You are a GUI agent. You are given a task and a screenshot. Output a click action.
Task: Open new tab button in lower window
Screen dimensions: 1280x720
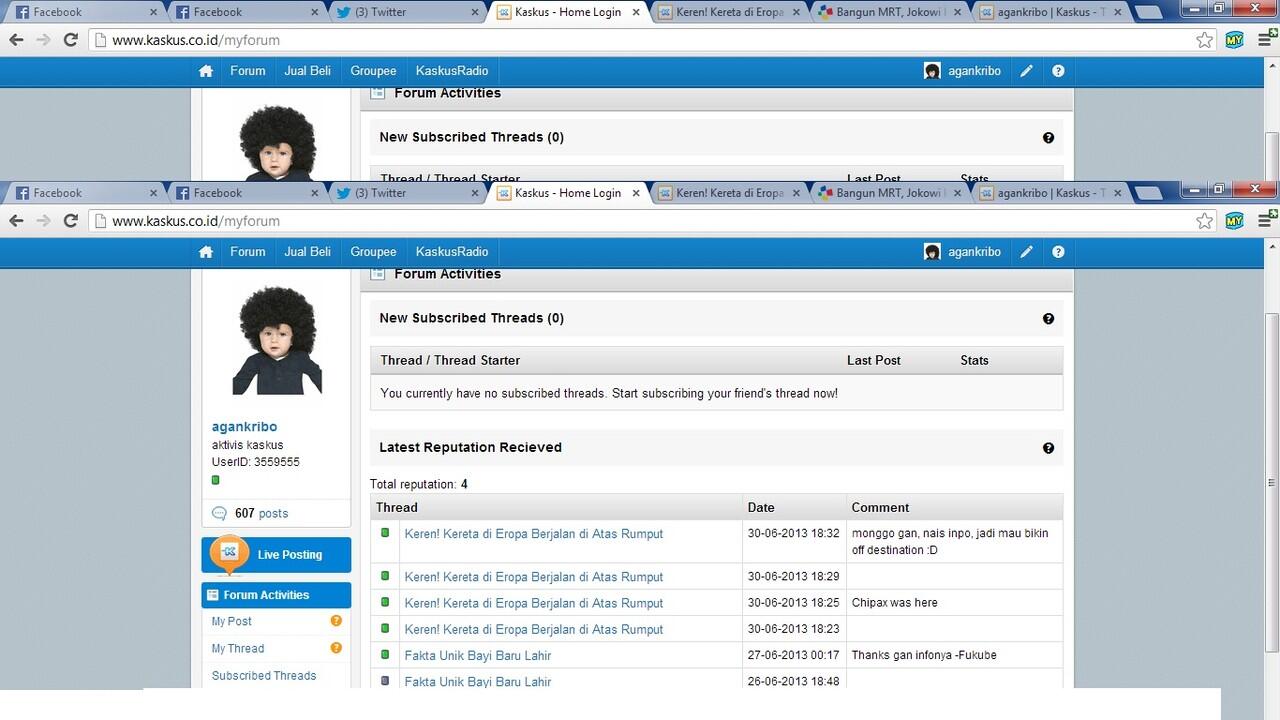1148,194
